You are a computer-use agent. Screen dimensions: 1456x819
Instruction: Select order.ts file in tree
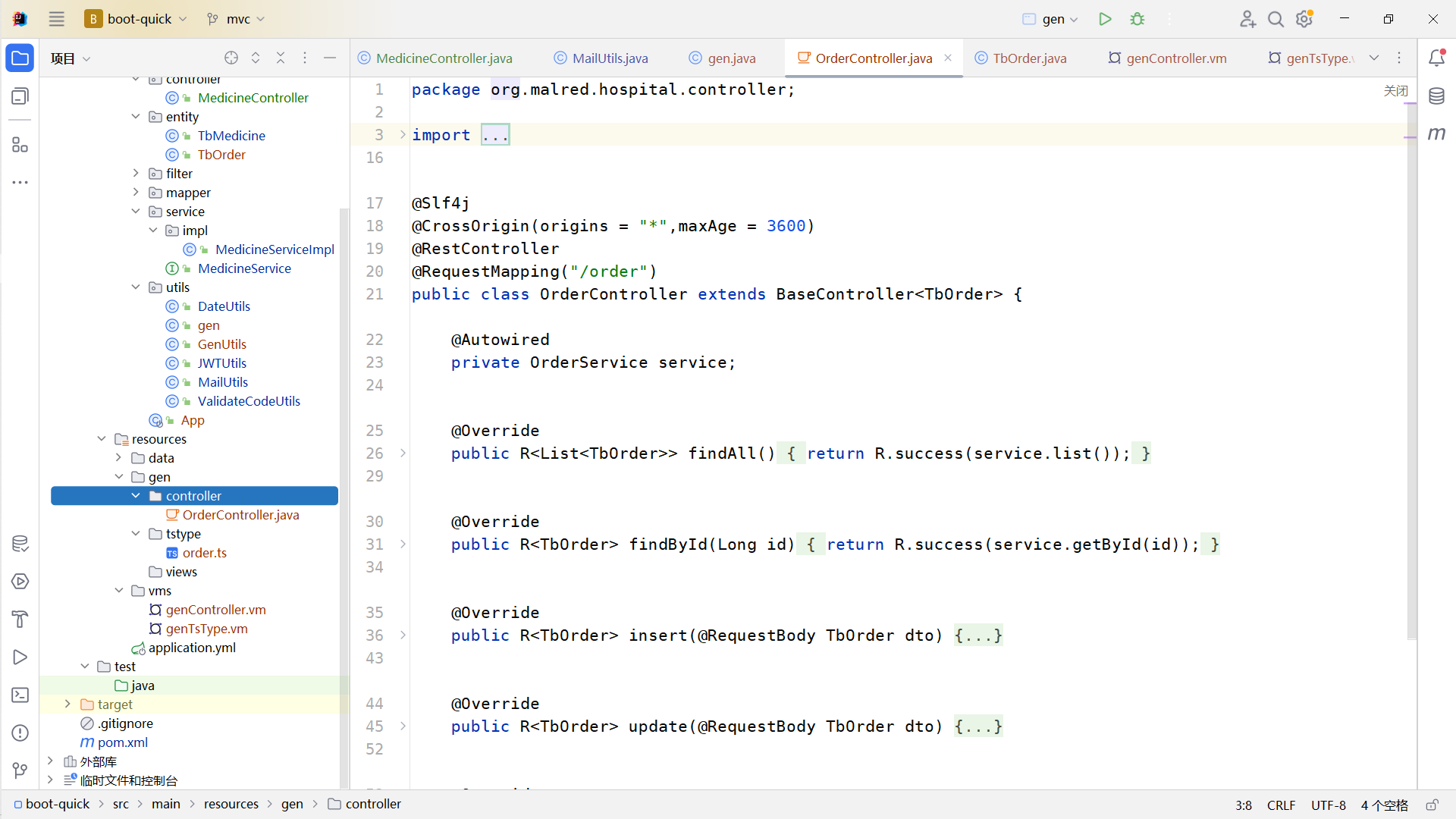(x=205, y=552)
